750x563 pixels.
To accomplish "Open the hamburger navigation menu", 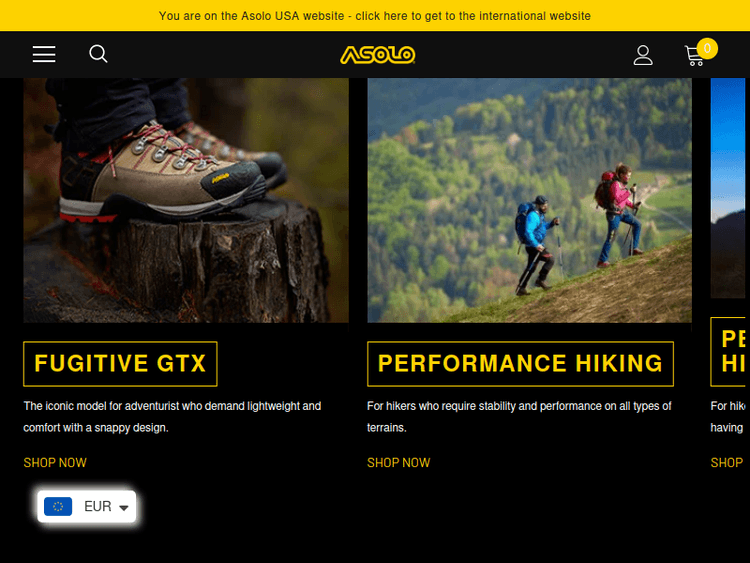I will 44,54.
